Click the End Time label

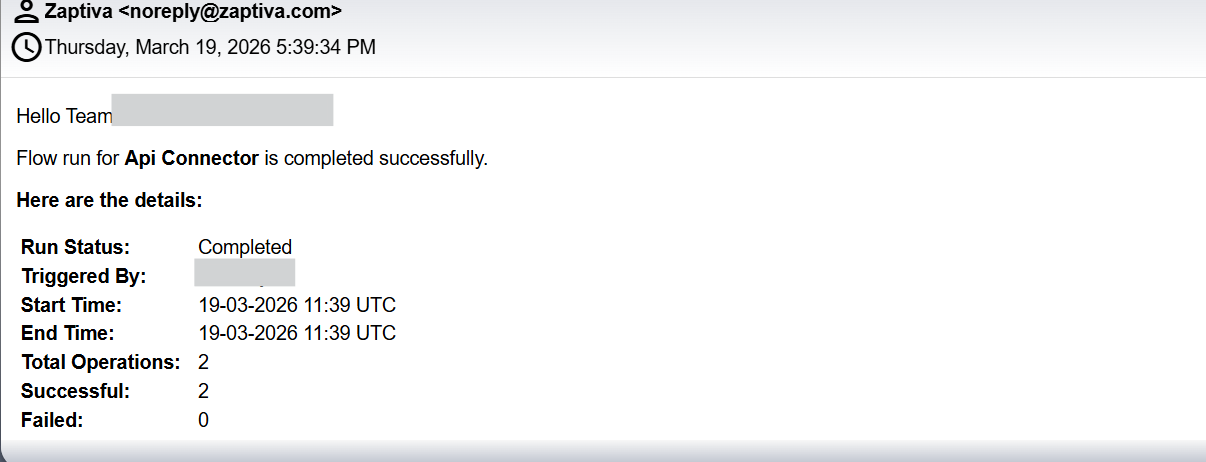tap(67, 333)
